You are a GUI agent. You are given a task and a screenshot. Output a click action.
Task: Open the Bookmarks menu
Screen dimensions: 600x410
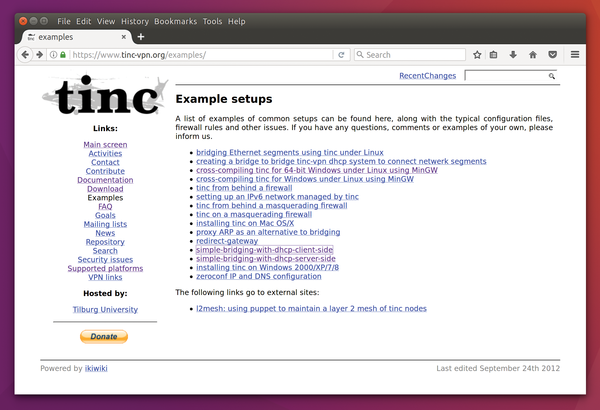click(x=176, y=21)
